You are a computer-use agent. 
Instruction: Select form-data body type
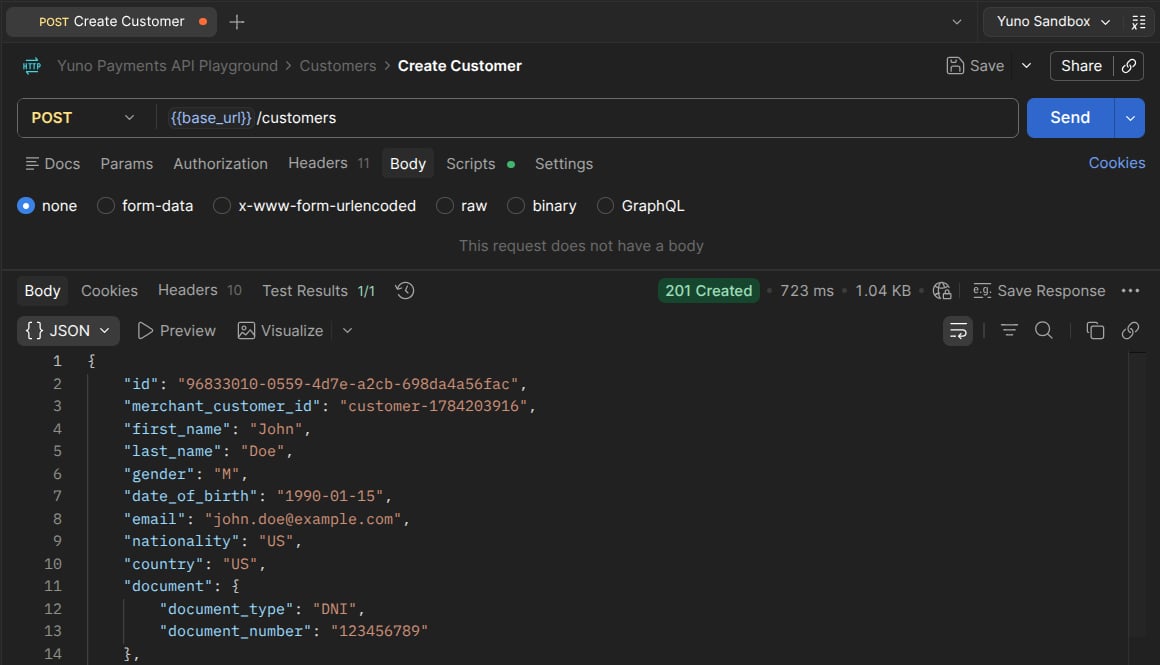[145, 206]
